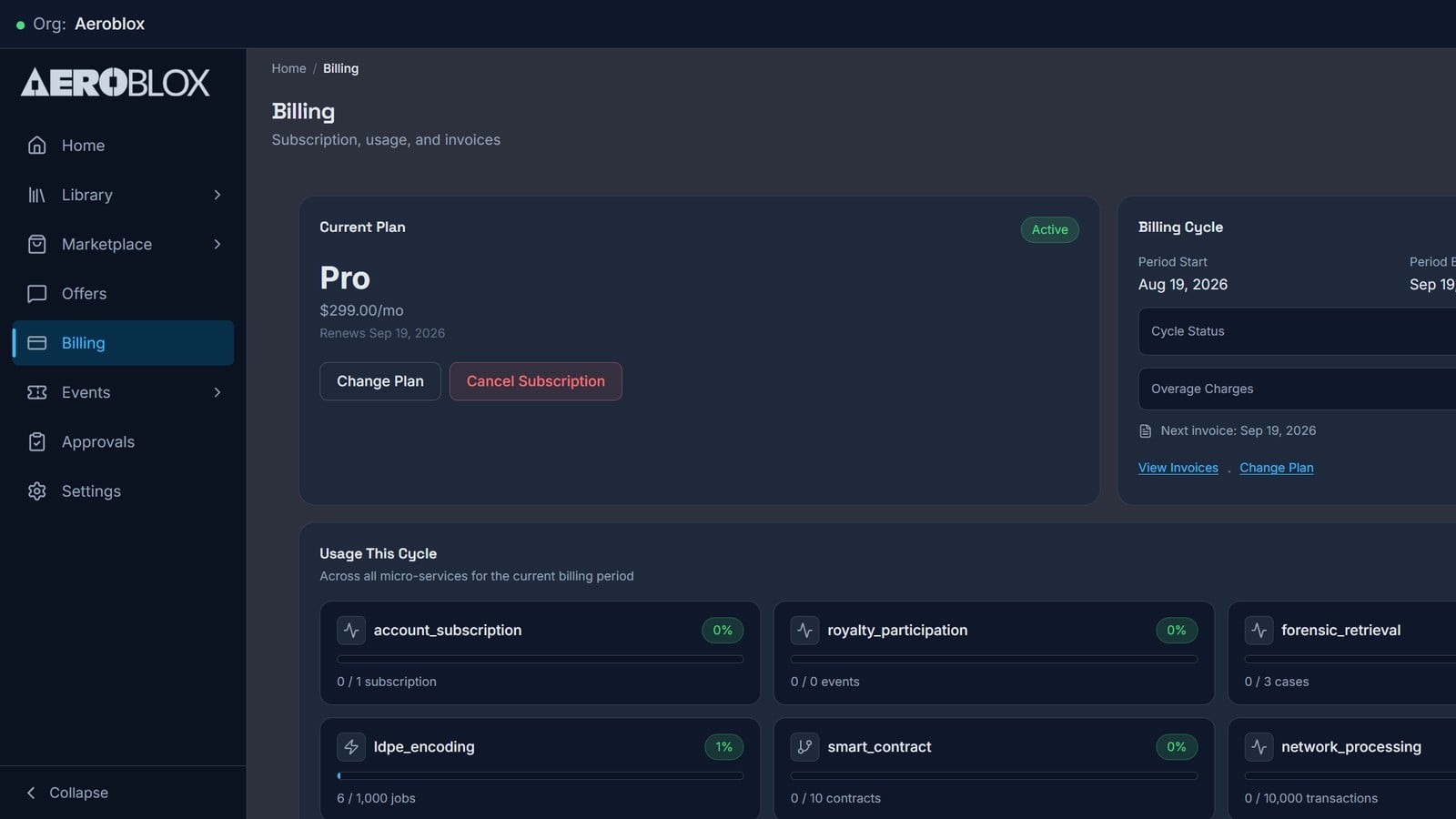The height and width of the screenshot is (819, 1456).
Task: Click the Offers chat bubble icon
Action: point(36,294)
